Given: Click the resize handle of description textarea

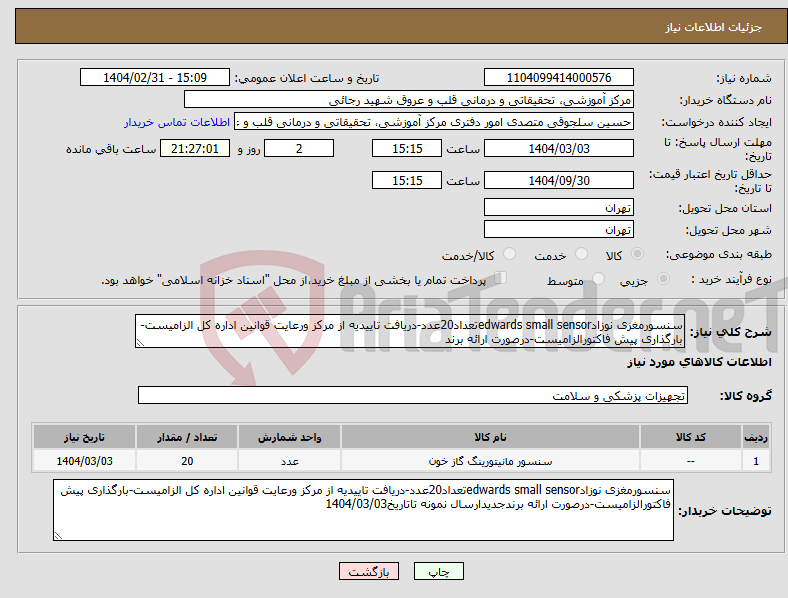Looking at the screenshot, I should pos(140,343).
